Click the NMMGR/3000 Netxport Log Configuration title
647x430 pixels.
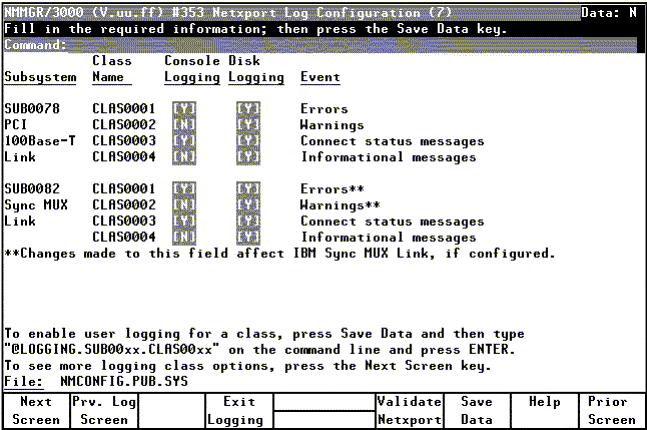pyautogui.click(x=228, y=13)
